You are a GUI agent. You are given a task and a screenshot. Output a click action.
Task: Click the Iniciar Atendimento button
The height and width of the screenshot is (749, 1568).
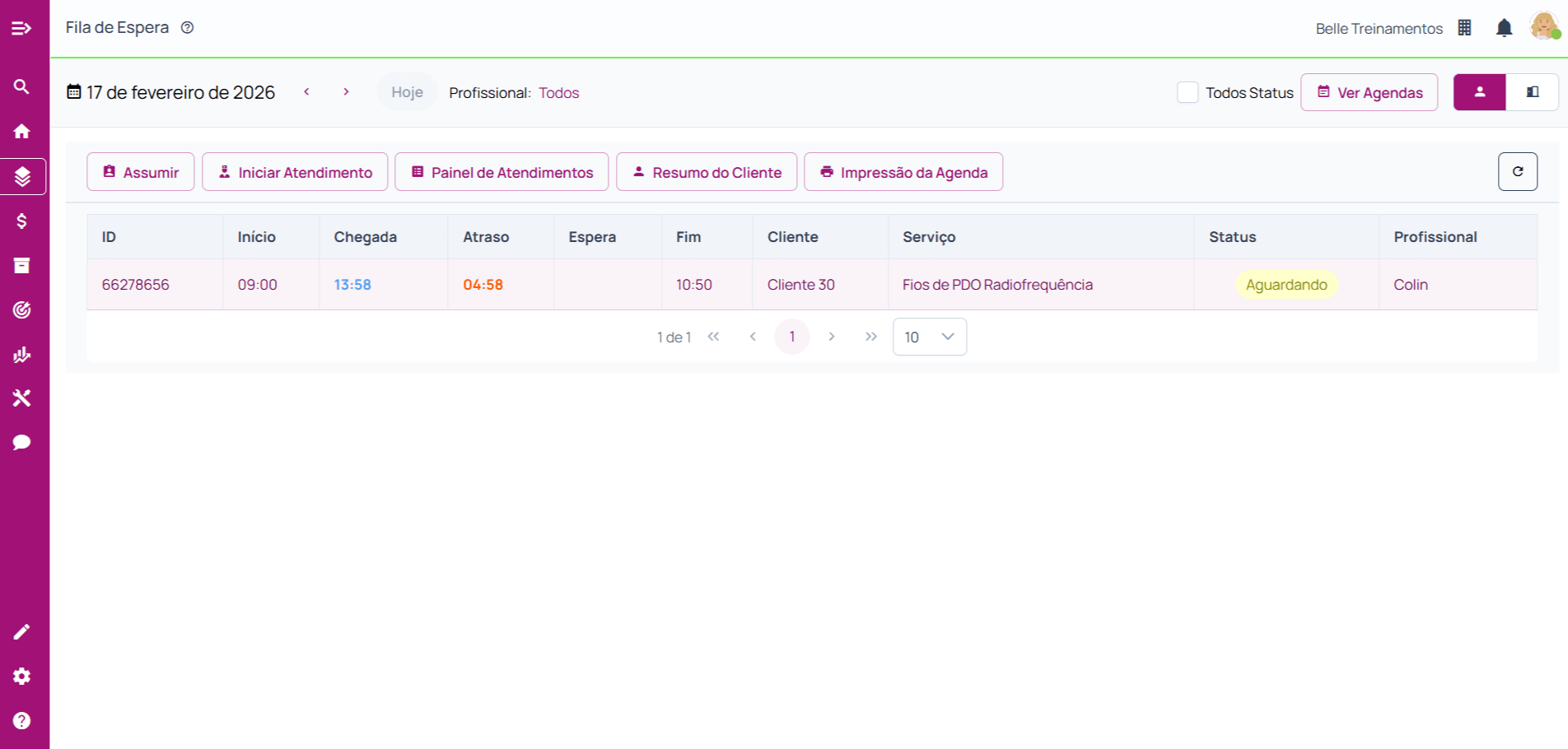[295, 172]
